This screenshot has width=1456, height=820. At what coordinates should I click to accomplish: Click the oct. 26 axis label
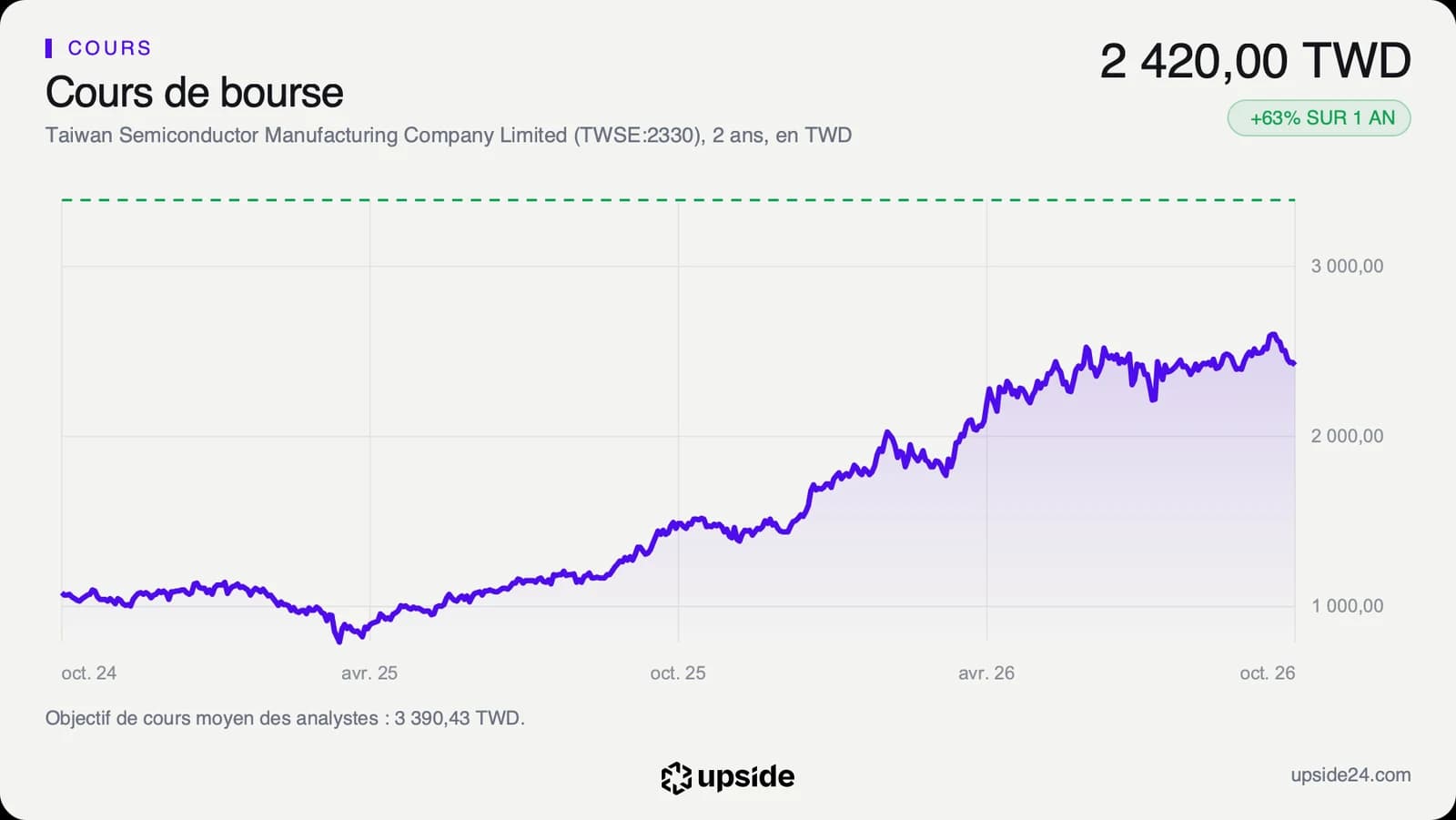1267,673
